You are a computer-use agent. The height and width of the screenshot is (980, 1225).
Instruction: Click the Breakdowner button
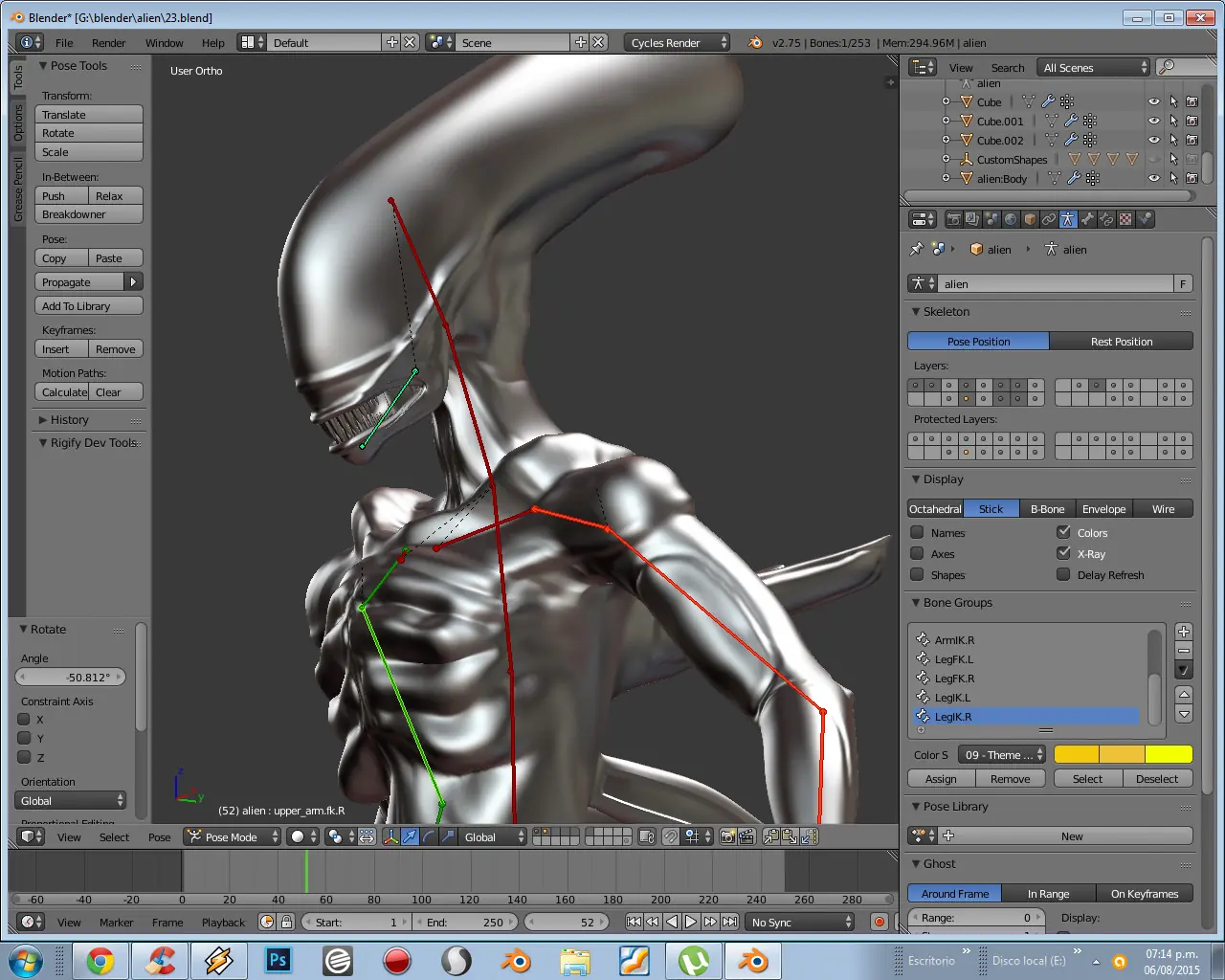coord(89,213)
